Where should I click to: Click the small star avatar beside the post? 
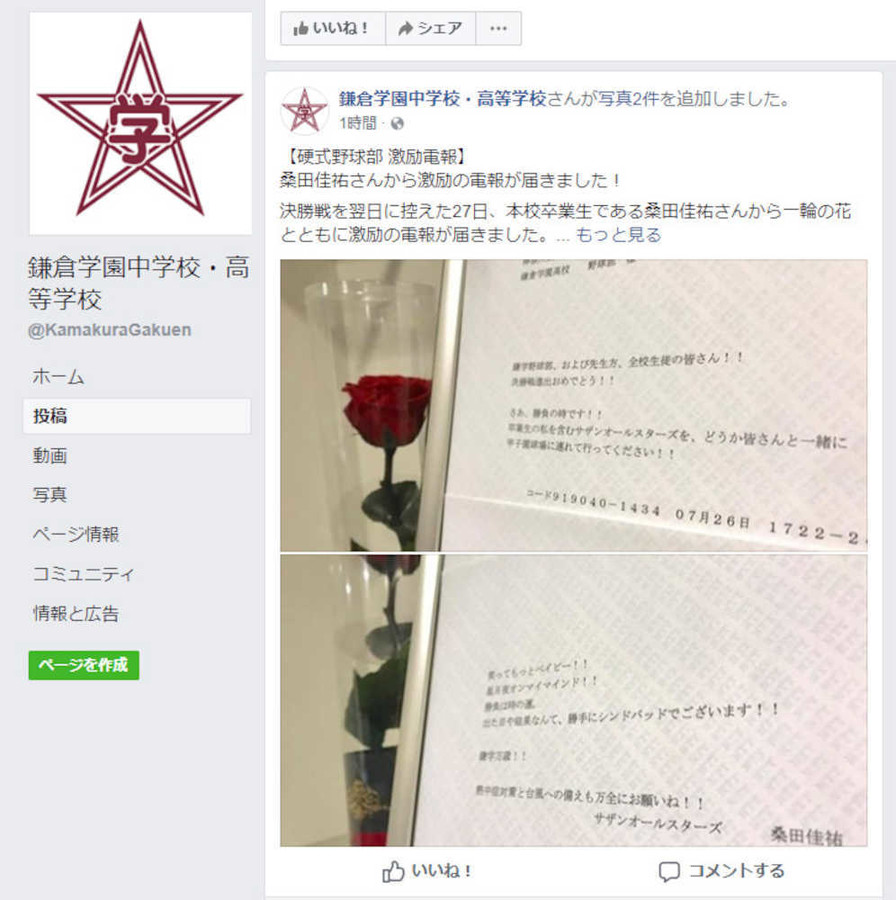tap(304, 110)
